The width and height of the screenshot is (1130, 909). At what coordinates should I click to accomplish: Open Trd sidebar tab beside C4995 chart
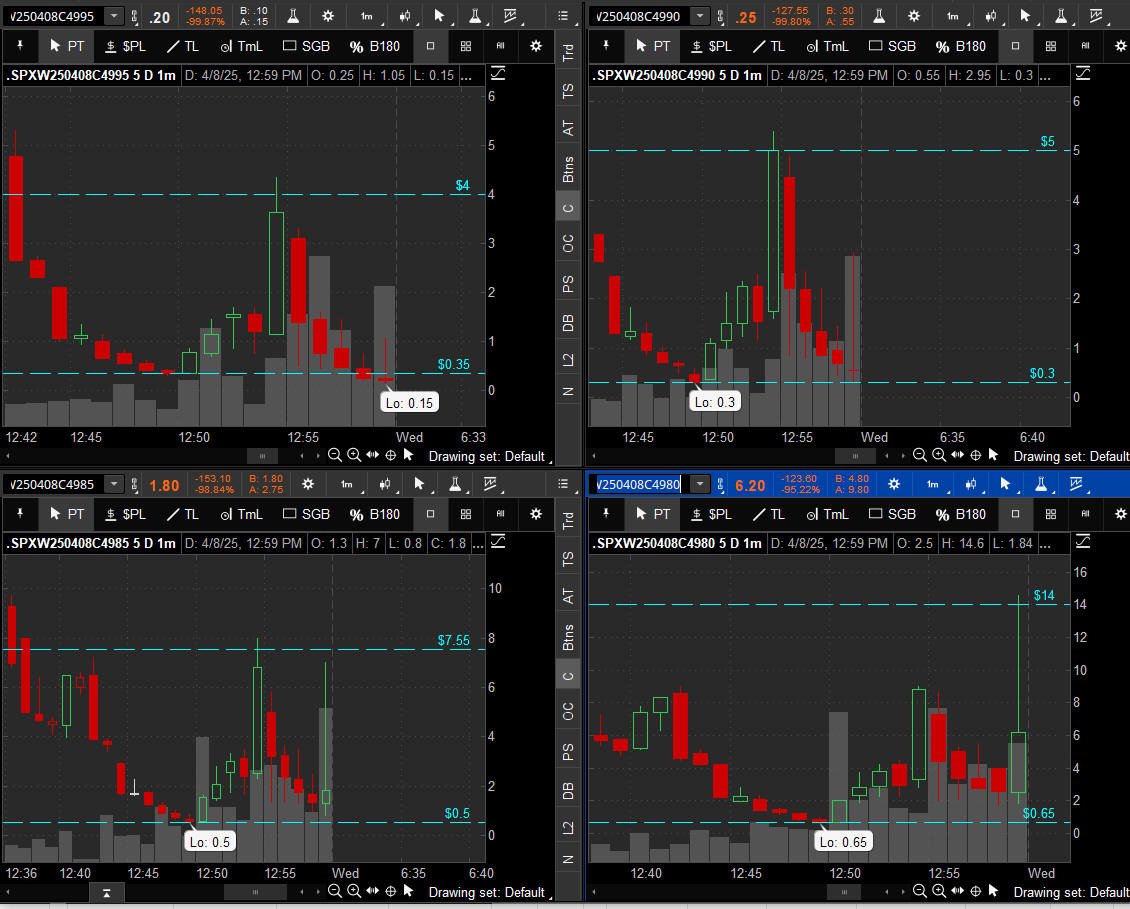(569, 52)
